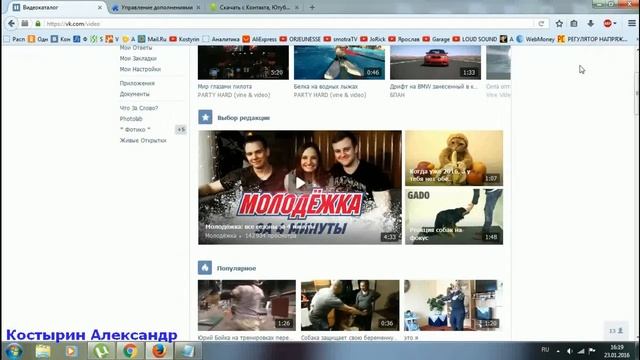Open the Кон bookmark
Viewport: 640px width, 360px height.
tap(60, 39)
